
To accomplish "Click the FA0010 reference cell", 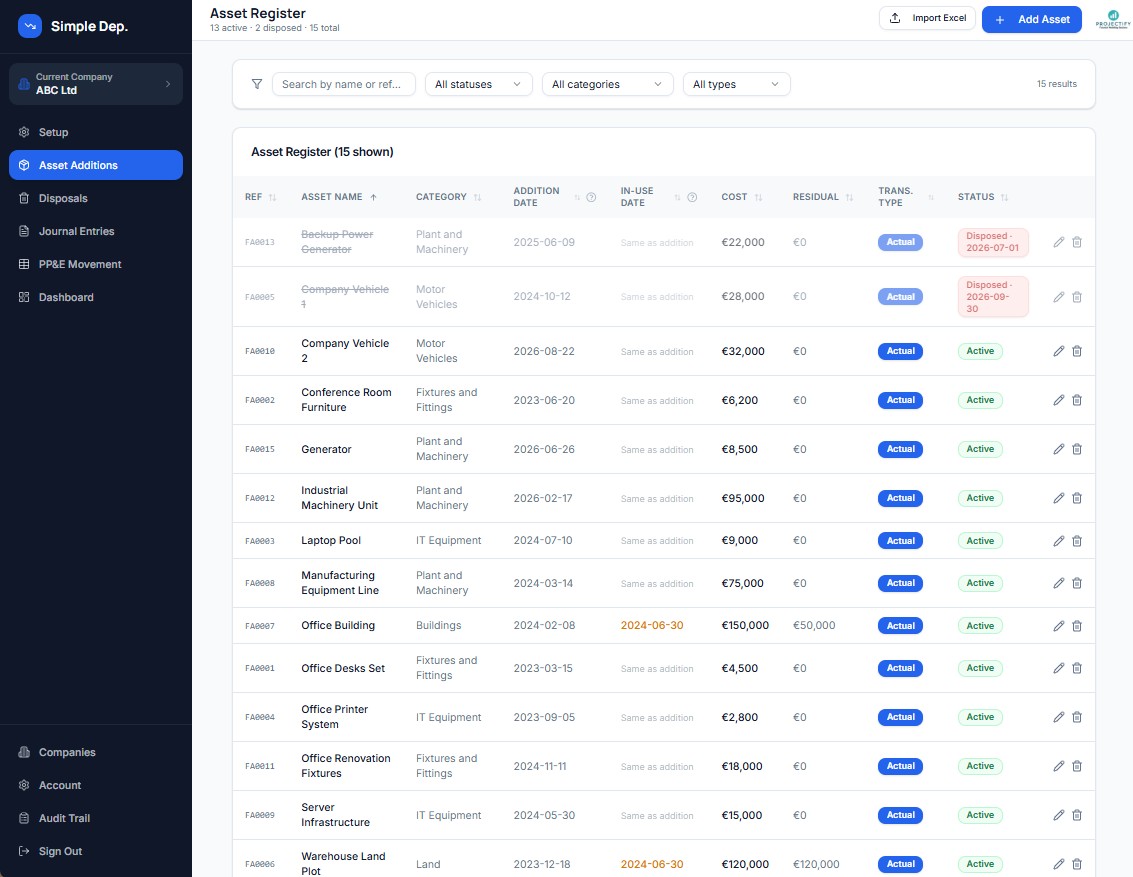I will pos(260,351).
